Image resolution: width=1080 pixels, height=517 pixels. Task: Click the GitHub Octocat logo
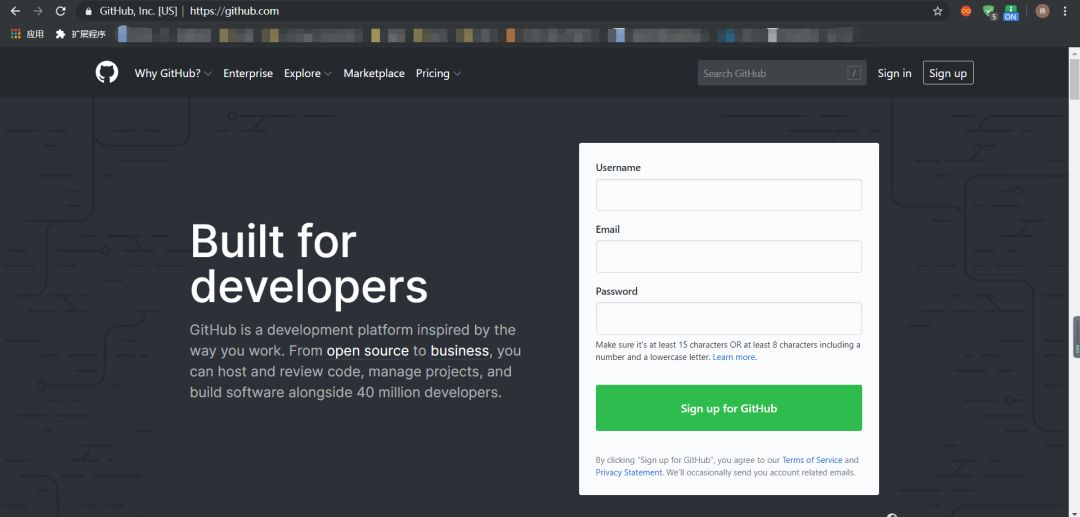(x=107, y=72)
